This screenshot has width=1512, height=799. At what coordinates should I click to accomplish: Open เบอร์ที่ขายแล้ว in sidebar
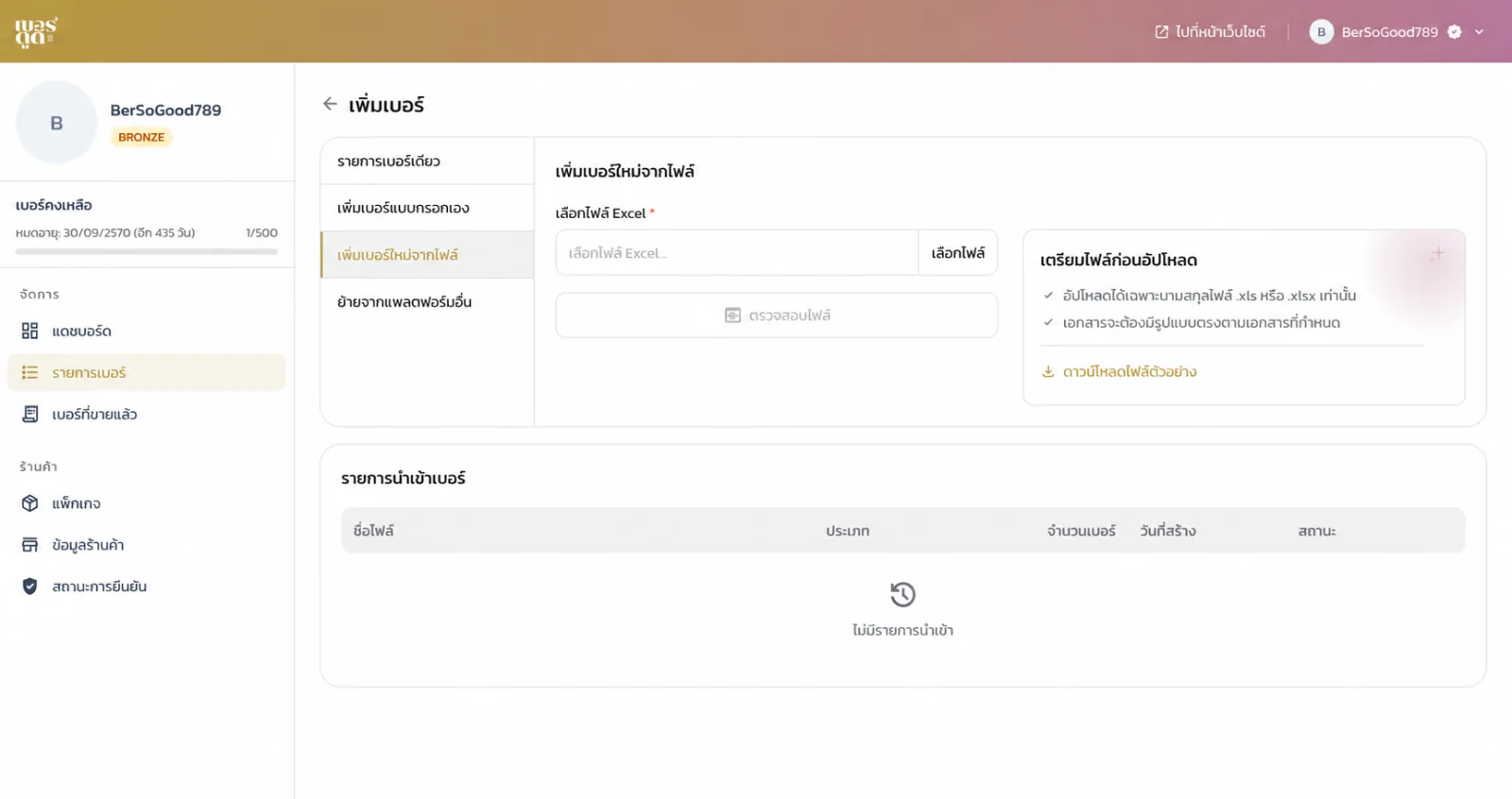click(146, 414)
